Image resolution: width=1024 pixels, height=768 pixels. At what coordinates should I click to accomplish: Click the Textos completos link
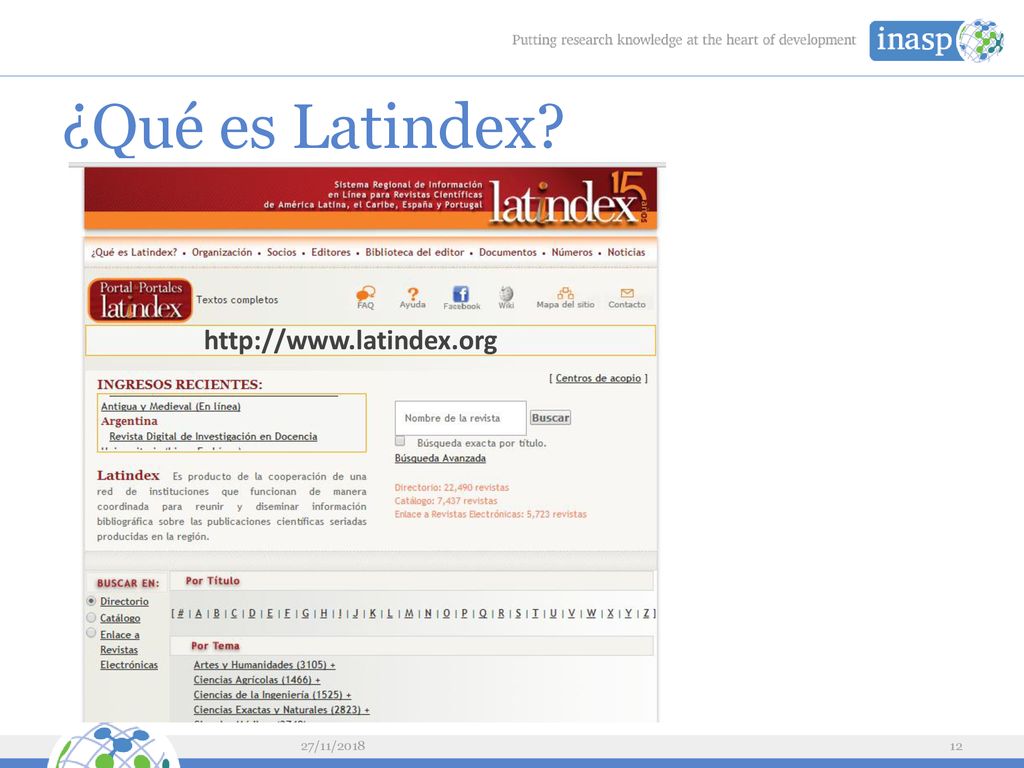(237, 300)
